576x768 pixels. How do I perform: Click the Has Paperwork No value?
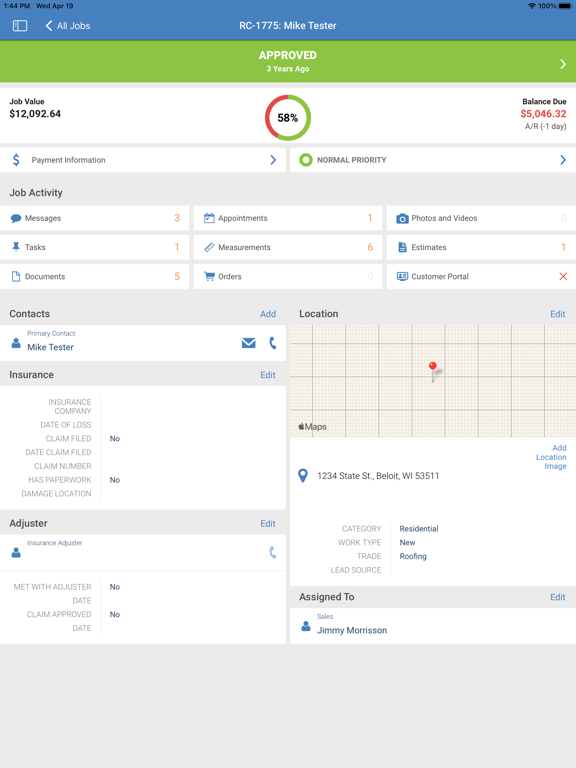[115, 480]
